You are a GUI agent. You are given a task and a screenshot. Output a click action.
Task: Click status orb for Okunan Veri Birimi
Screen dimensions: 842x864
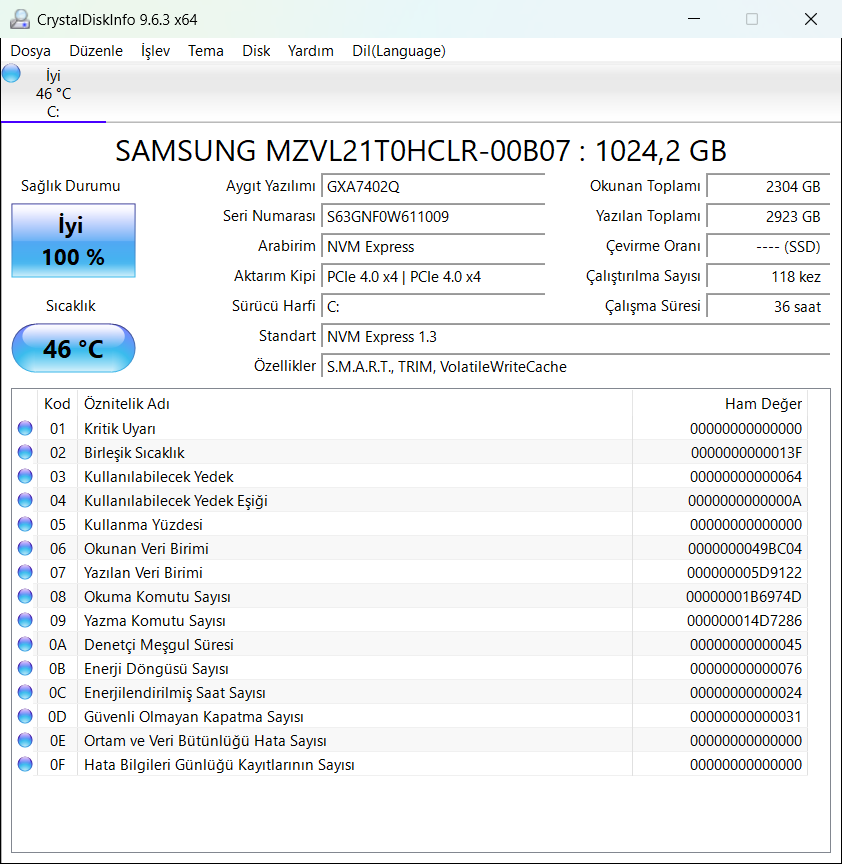[25, 548]
